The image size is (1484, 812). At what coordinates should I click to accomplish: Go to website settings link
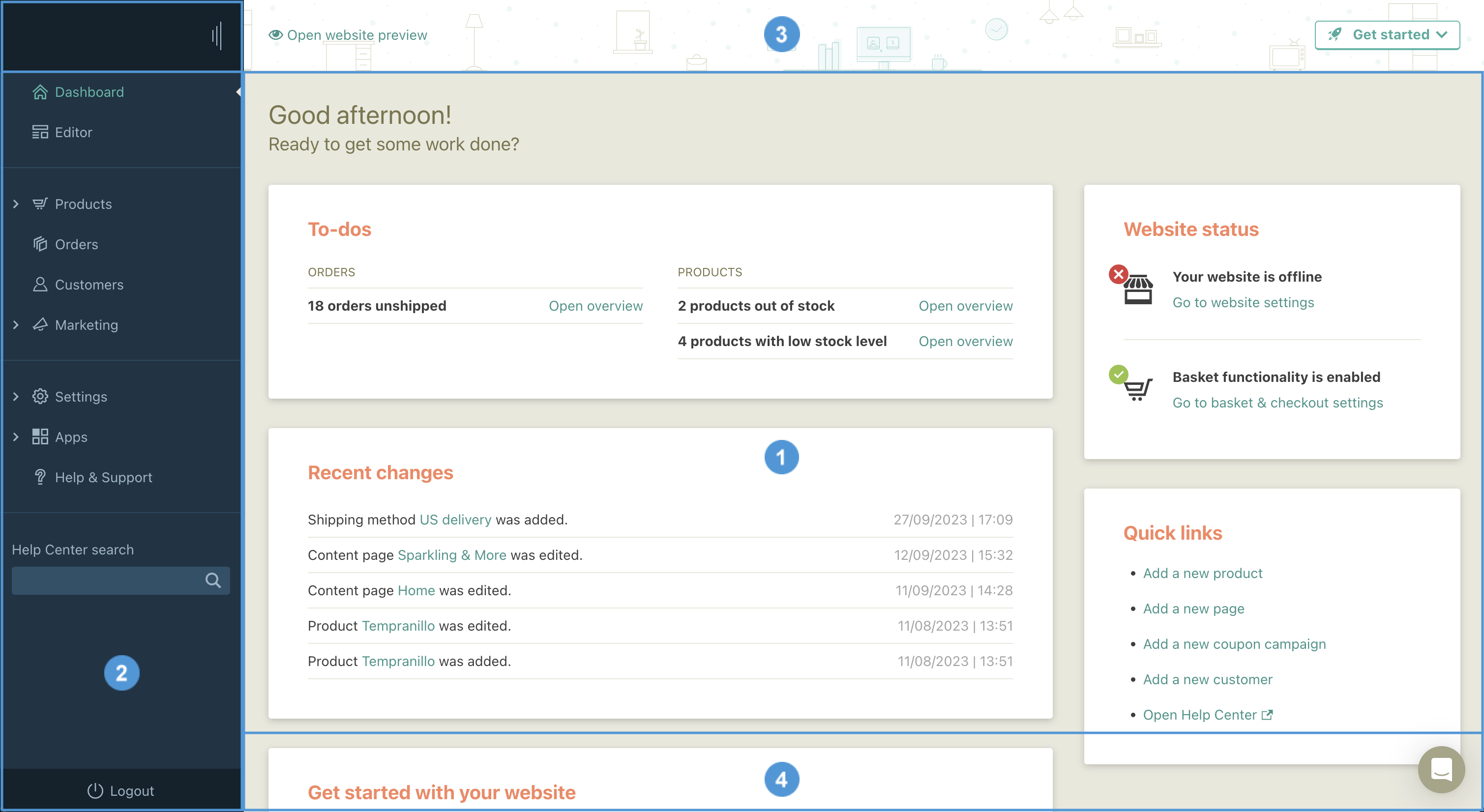coord(1243,302)
